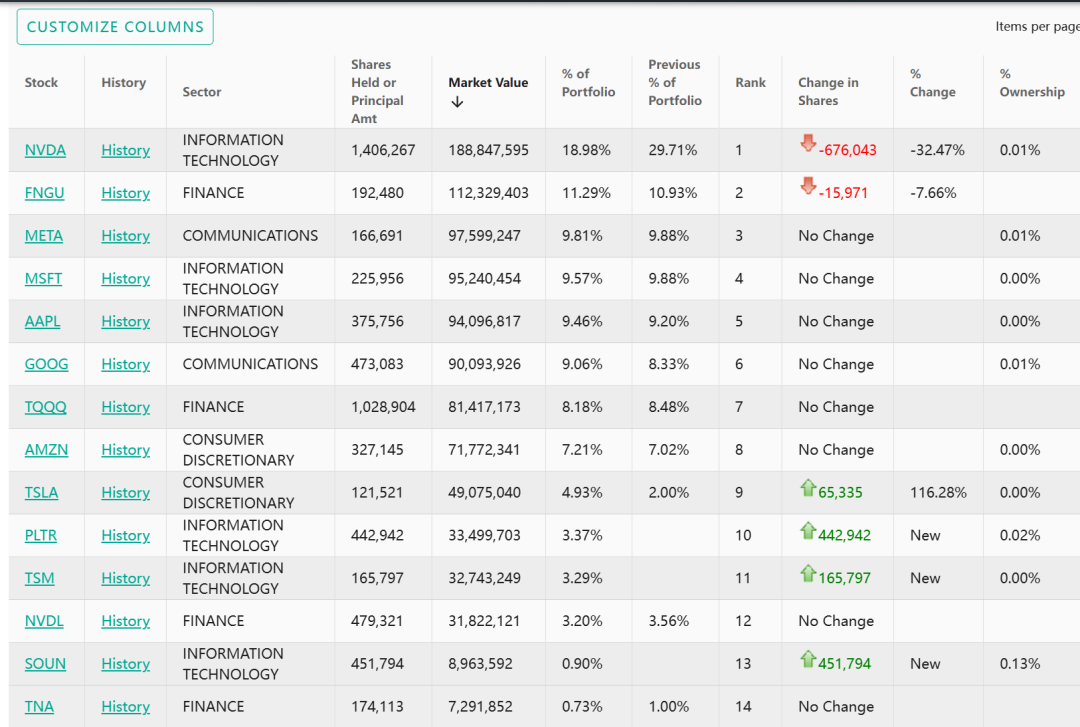The height and width of the screenshot is (727, 1080).
Task: Sort by the Rank column header
Action: [750, 83]
